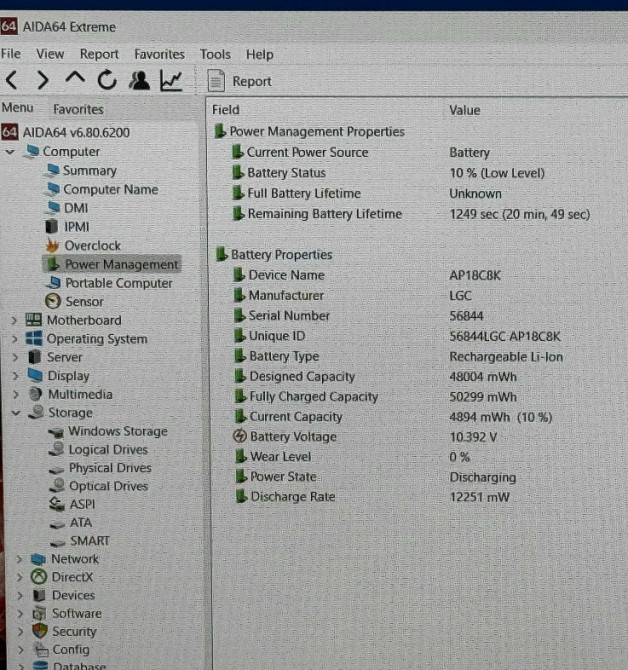Click the Devices icon in tree

(x=39, y=595)
